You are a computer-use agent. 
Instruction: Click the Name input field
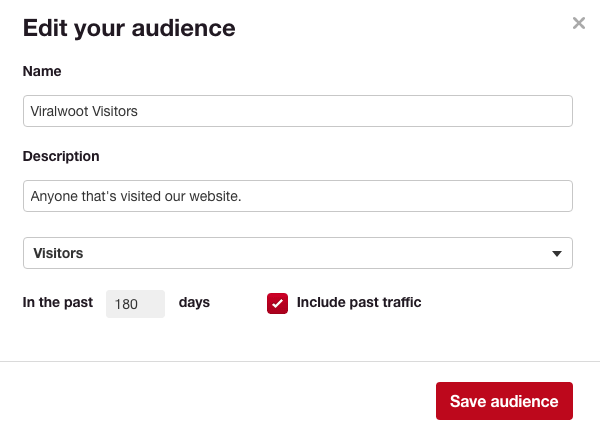pos(298,111)
